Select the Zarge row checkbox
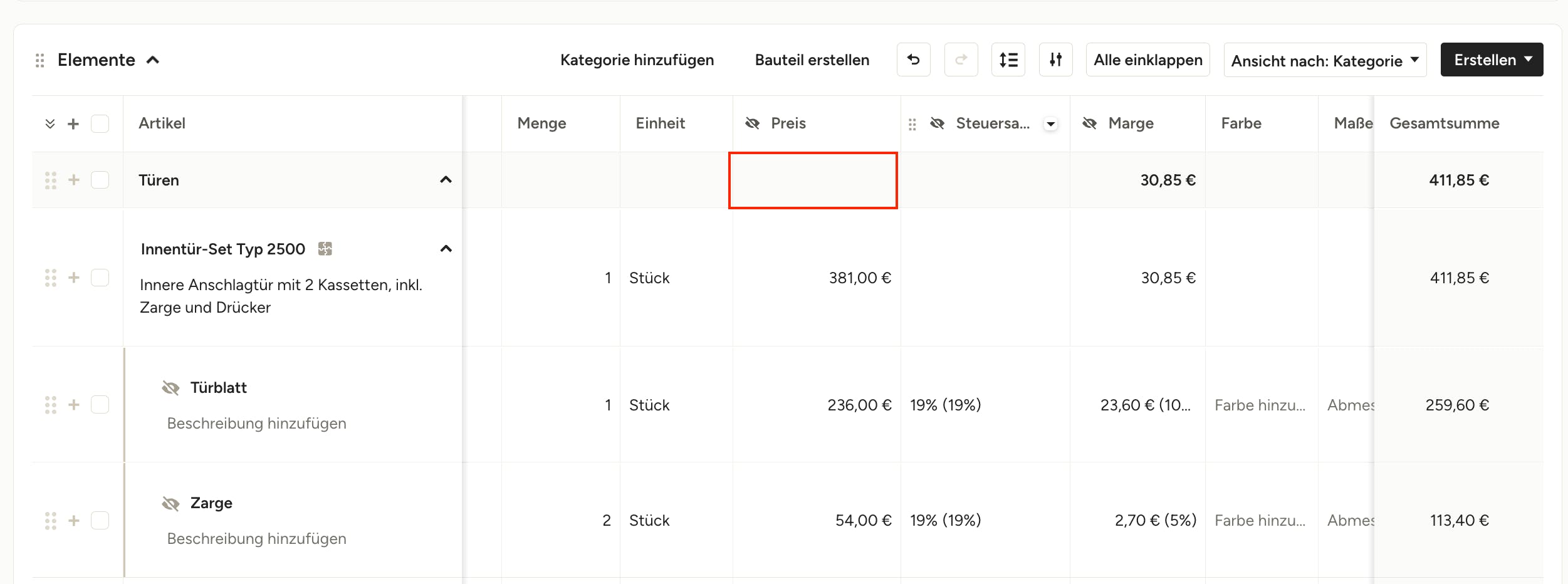 100,520
